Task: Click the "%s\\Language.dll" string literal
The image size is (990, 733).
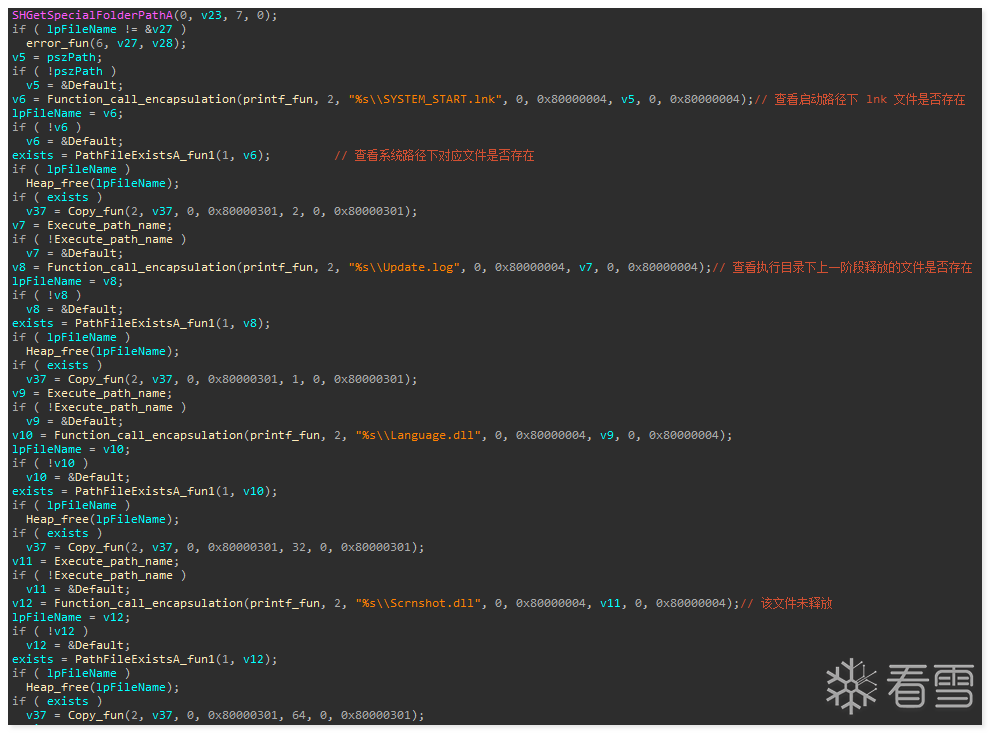Action: click(419, 435)
